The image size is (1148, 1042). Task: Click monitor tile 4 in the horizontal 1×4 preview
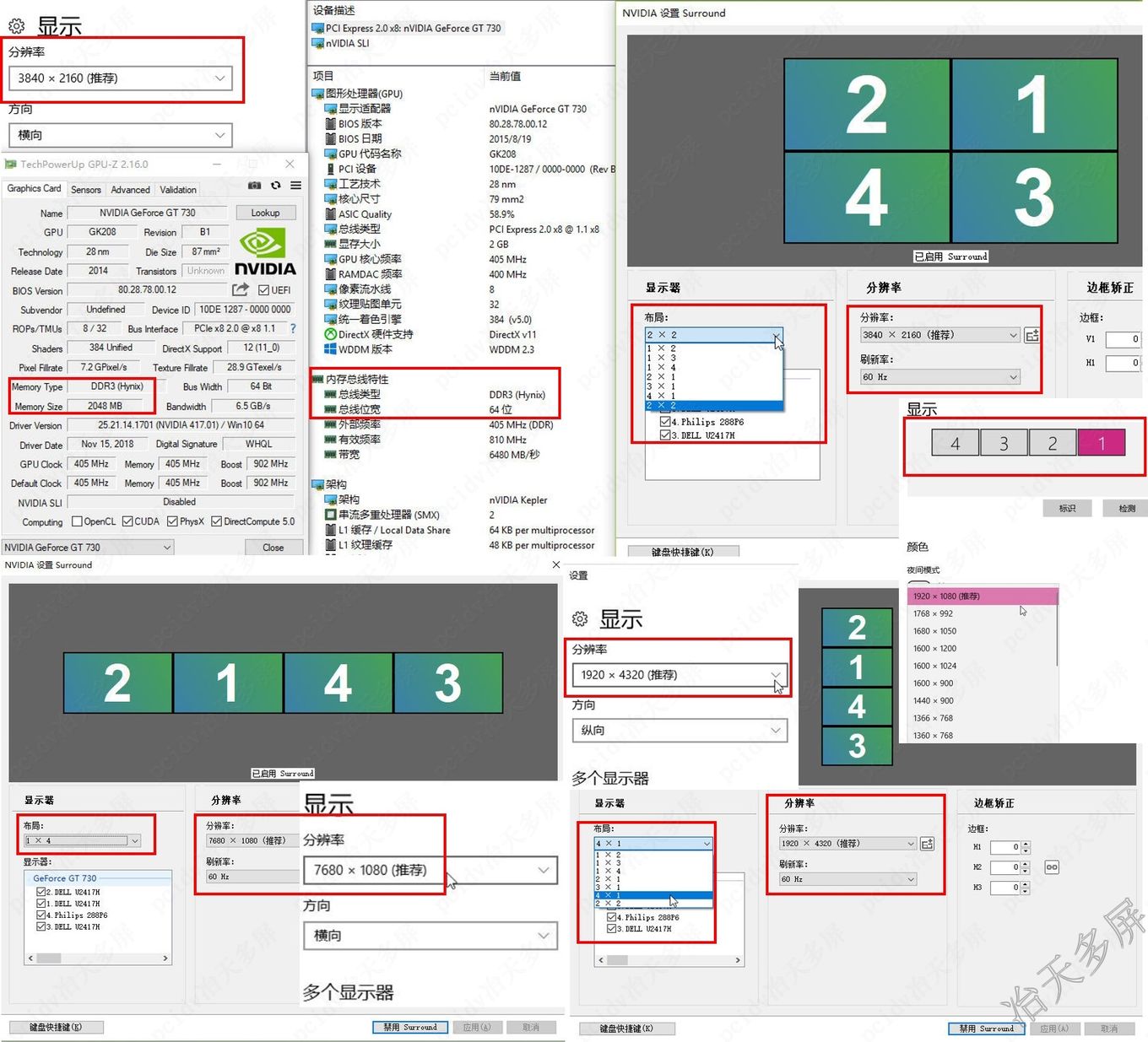point(338,683)
